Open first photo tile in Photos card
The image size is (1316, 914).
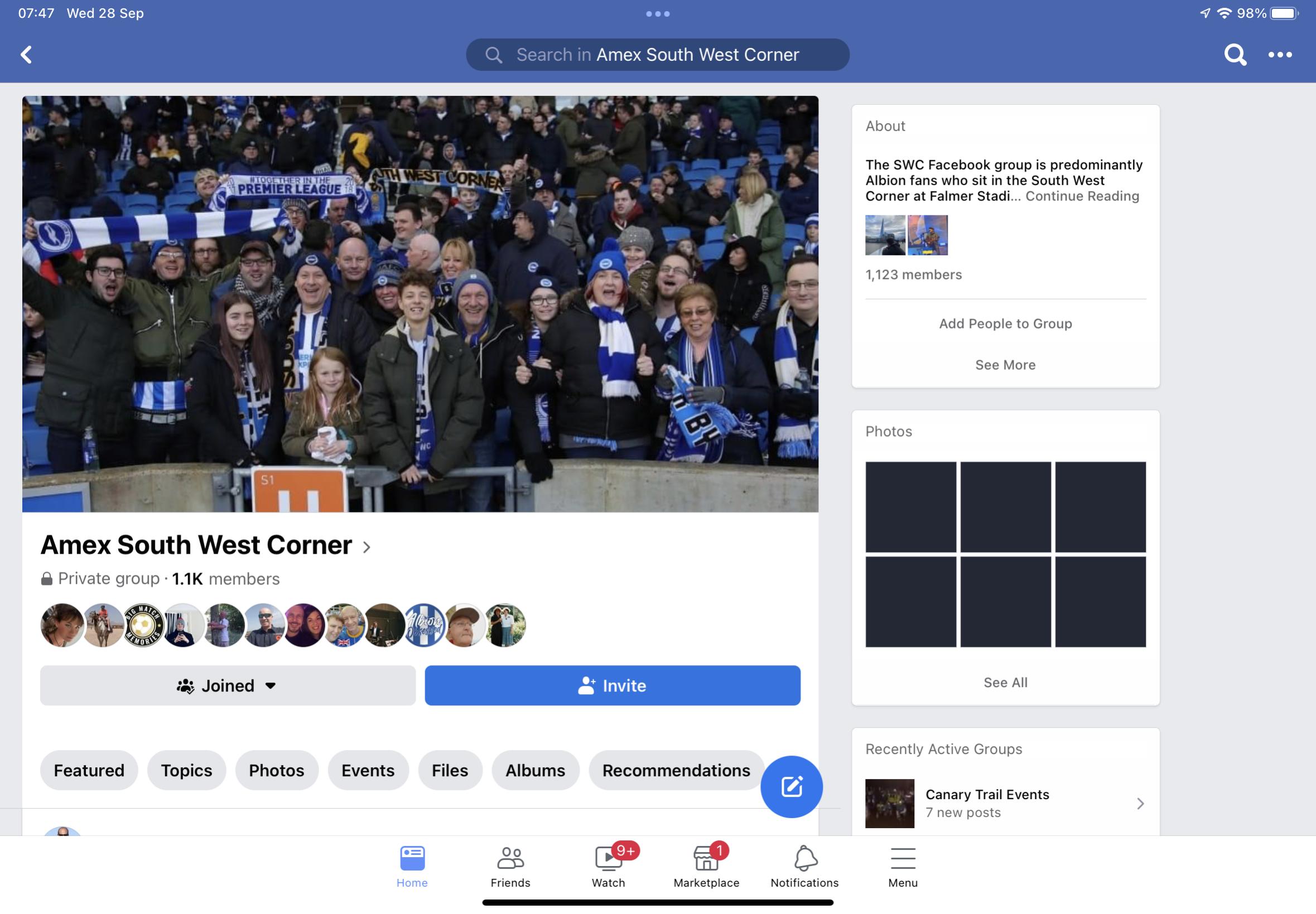coord(910,507)
